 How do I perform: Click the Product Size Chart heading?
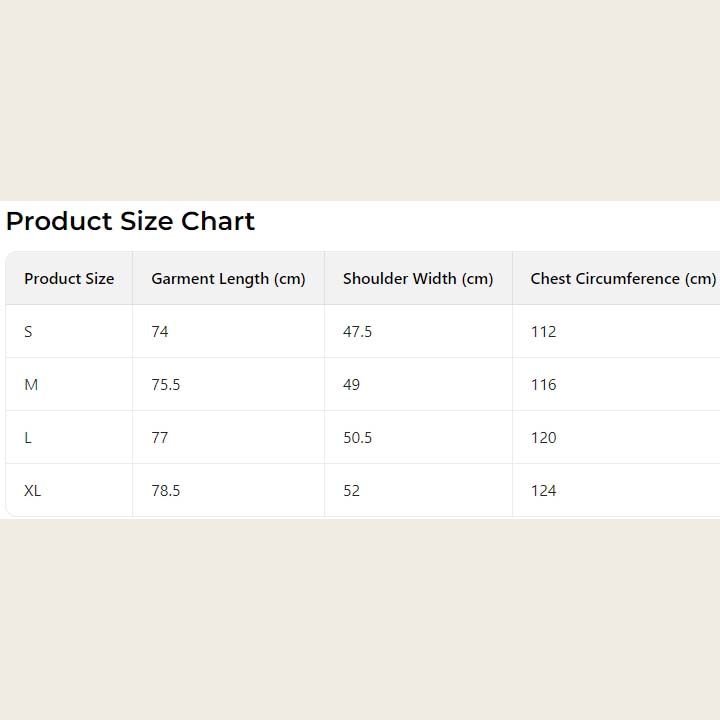tap(130, 221)
